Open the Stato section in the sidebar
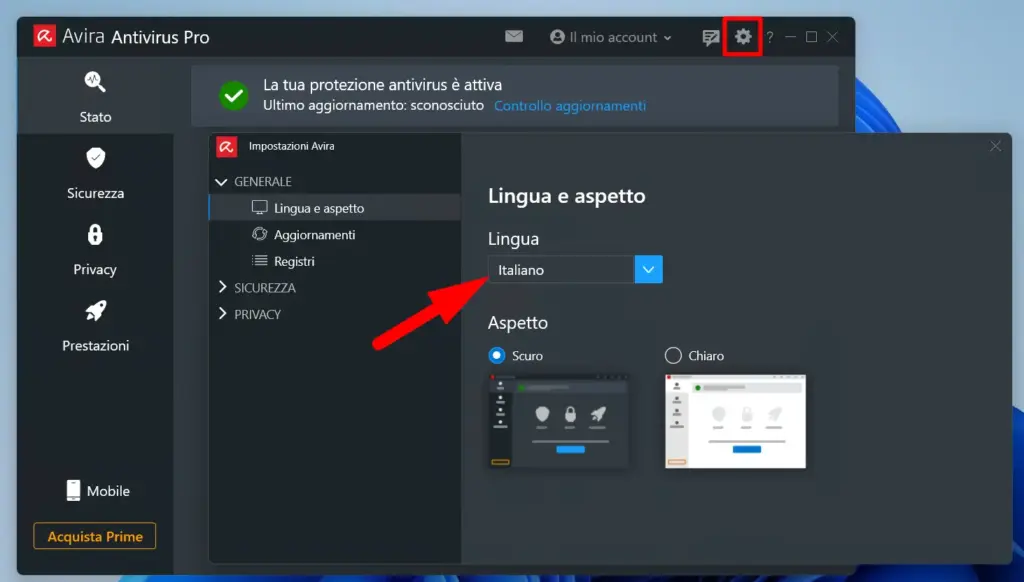This screenshot has width=1024, height=582. 95,97
